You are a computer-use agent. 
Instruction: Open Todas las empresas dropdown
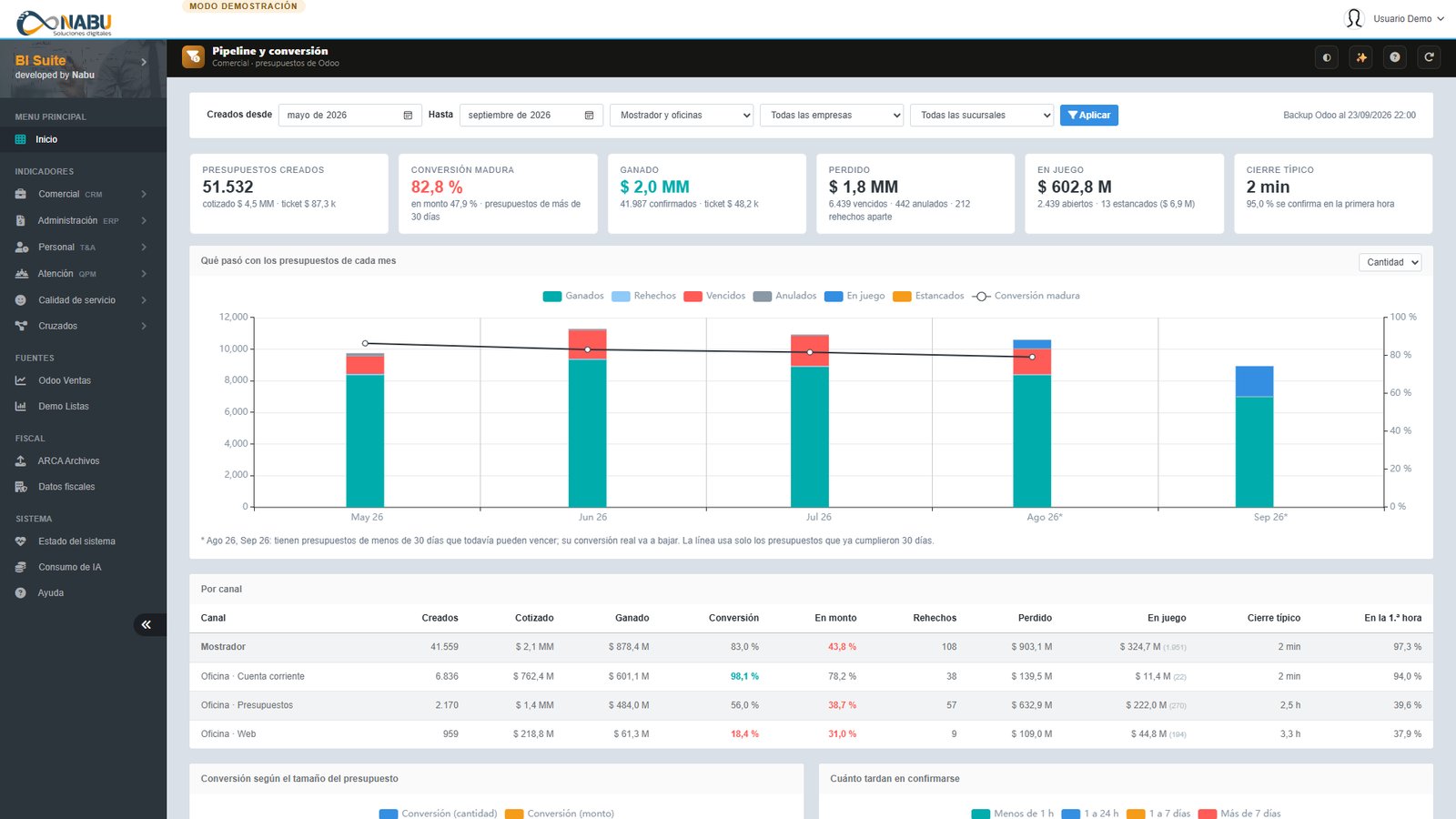click(x=832, y=116)
